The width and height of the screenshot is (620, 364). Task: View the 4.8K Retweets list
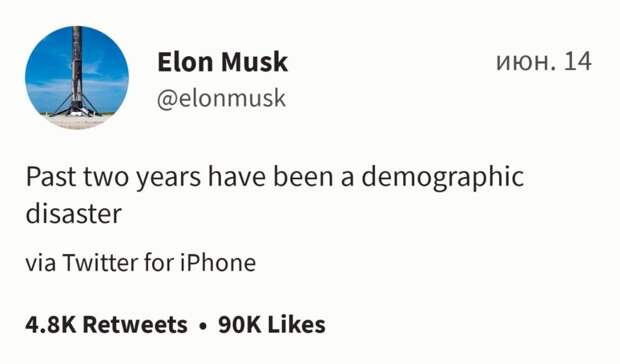click(x=106, y=325)
